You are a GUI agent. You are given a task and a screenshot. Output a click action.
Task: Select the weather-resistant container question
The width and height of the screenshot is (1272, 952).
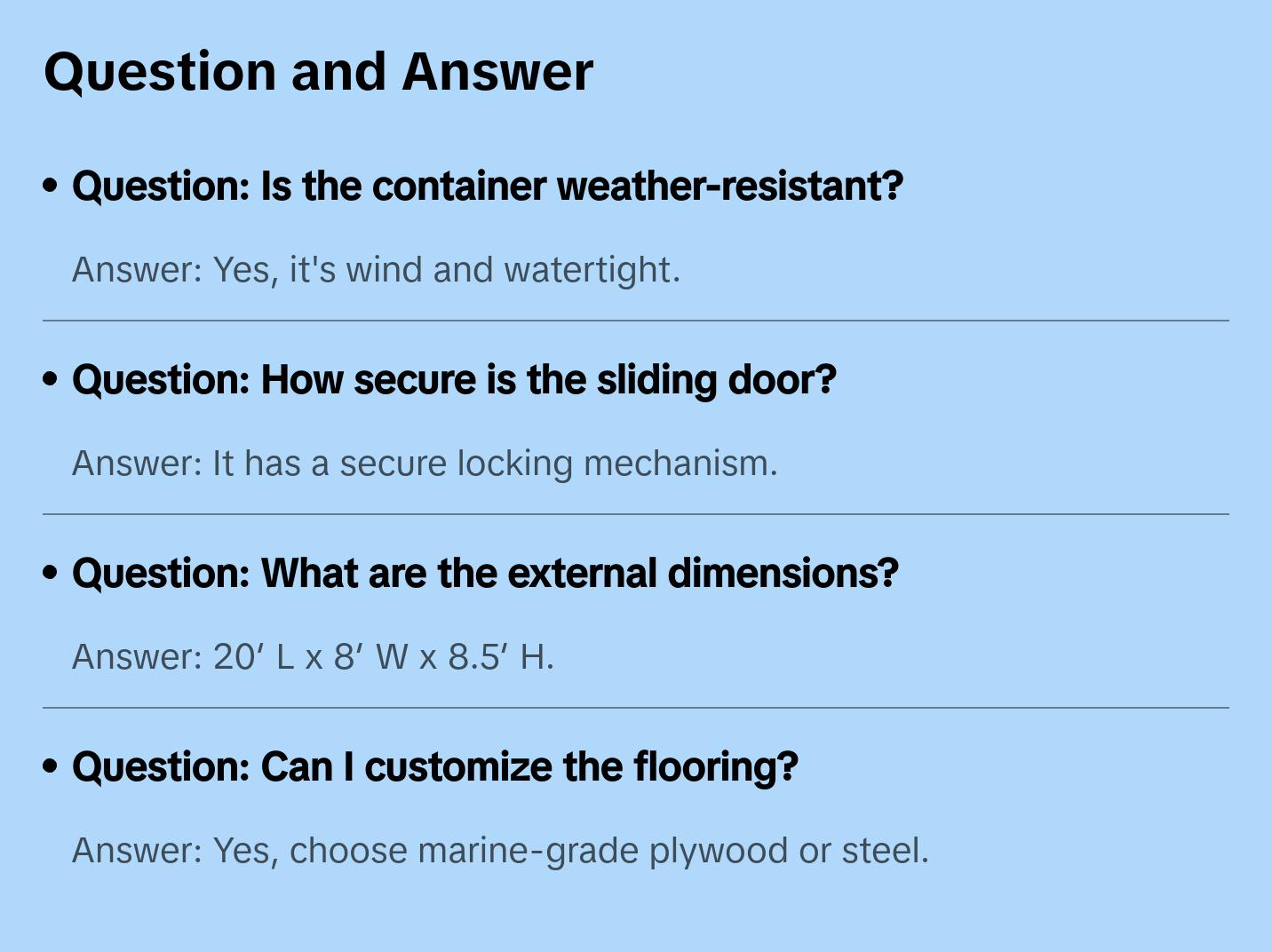coord(487,186)
